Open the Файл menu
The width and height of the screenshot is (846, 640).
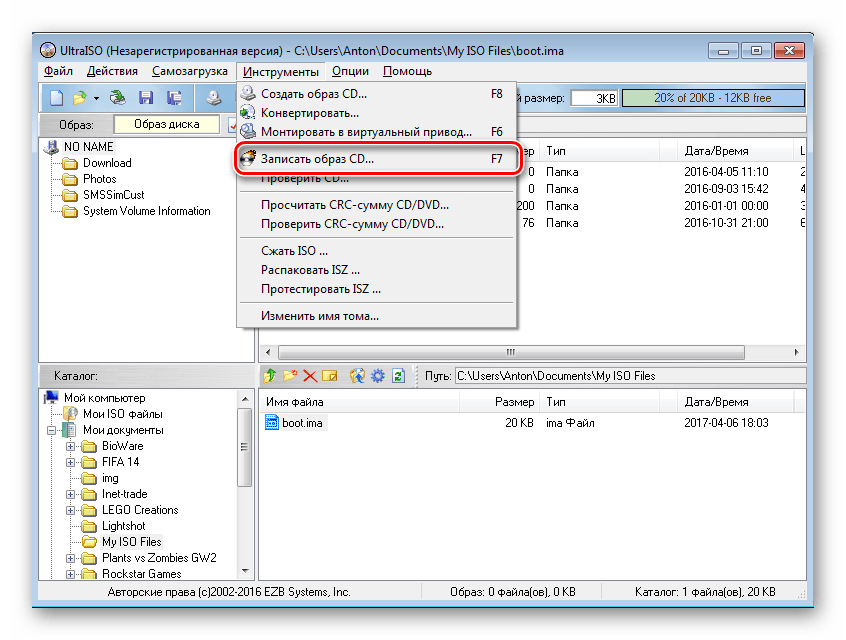(58, 71)
